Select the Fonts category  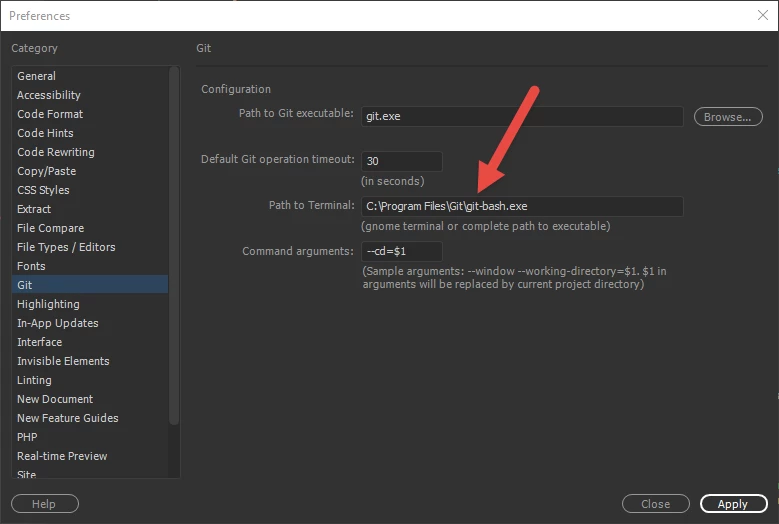point(90,266)
